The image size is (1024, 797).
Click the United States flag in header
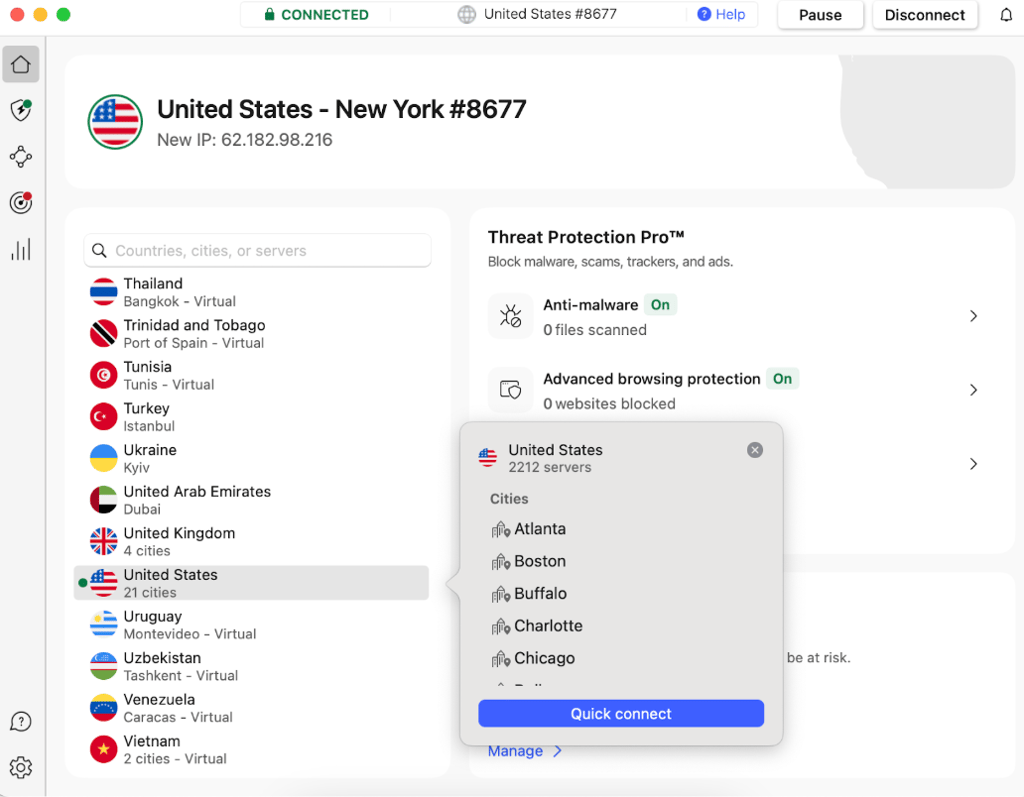pos(116,122)
